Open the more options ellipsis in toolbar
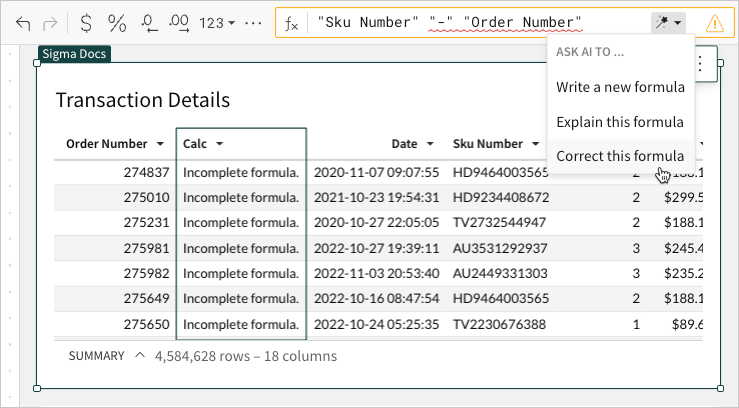 coord(253,23)
